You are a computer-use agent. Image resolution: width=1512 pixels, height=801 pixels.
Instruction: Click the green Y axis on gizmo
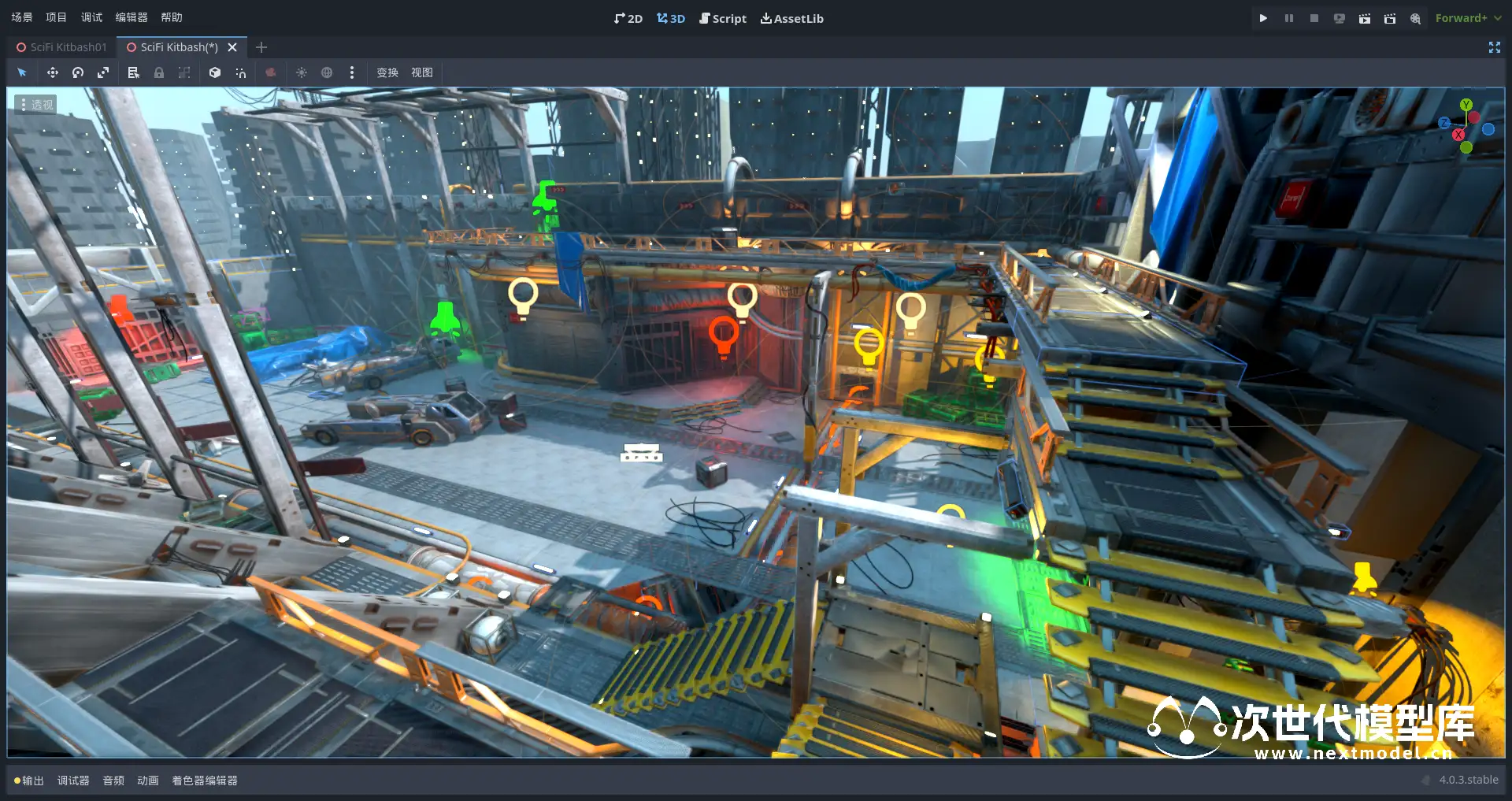click(1466, 105)
